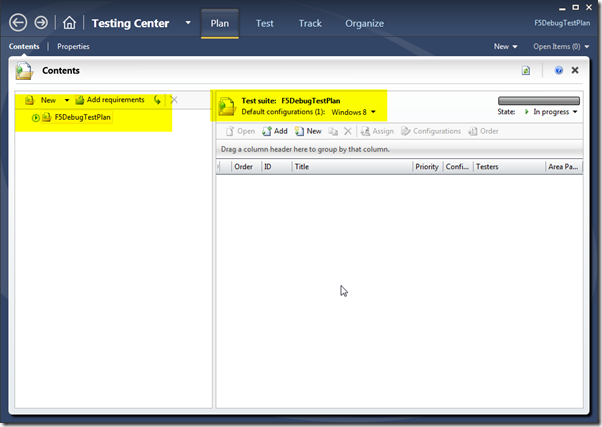Viewport: 602px width, 427px height.
Task: Click the green state icon beside F5DebugTestPlan tree node
Action: click(35, 118)
